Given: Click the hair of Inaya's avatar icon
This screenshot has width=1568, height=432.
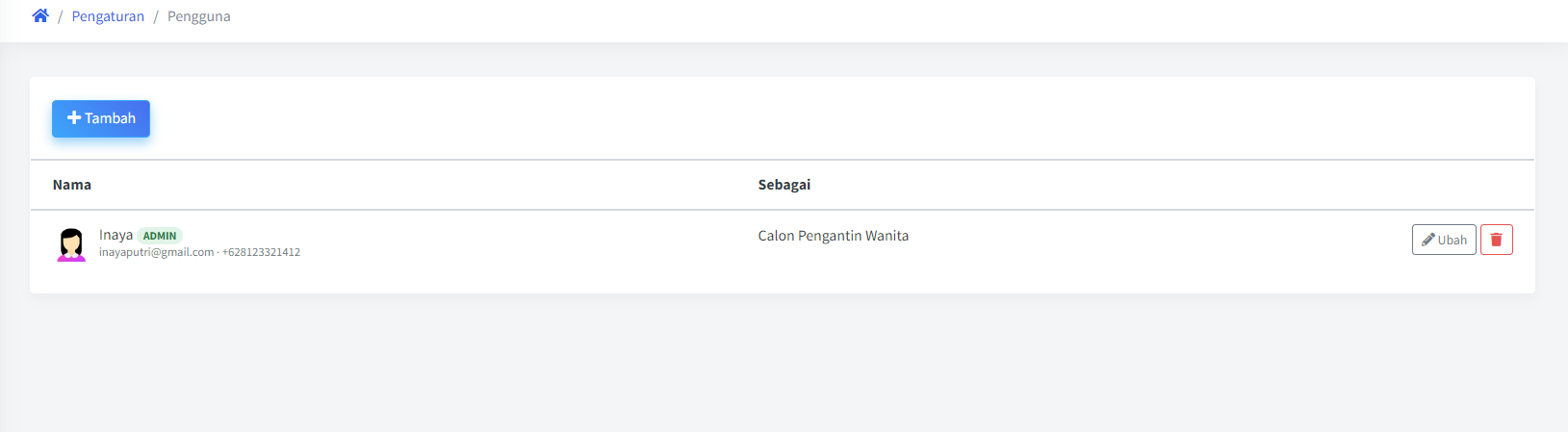Looking at the screenshot, I should [x=71, y=234].
